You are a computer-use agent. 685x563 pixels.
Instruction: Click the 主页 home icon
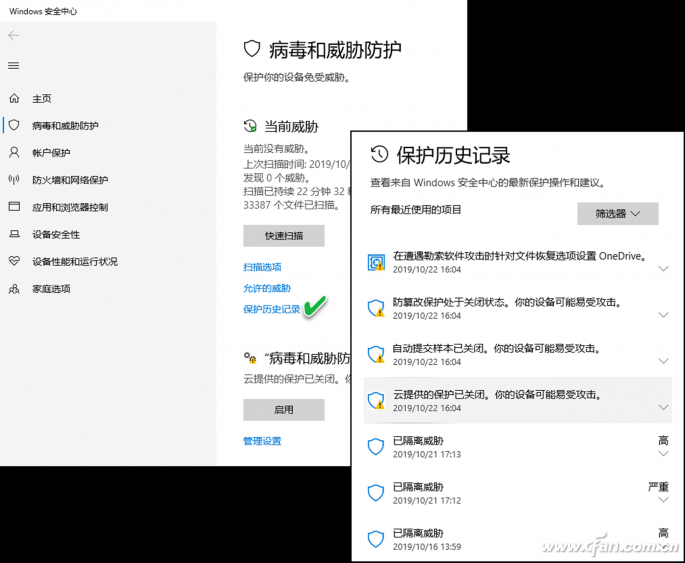[13, 99]
